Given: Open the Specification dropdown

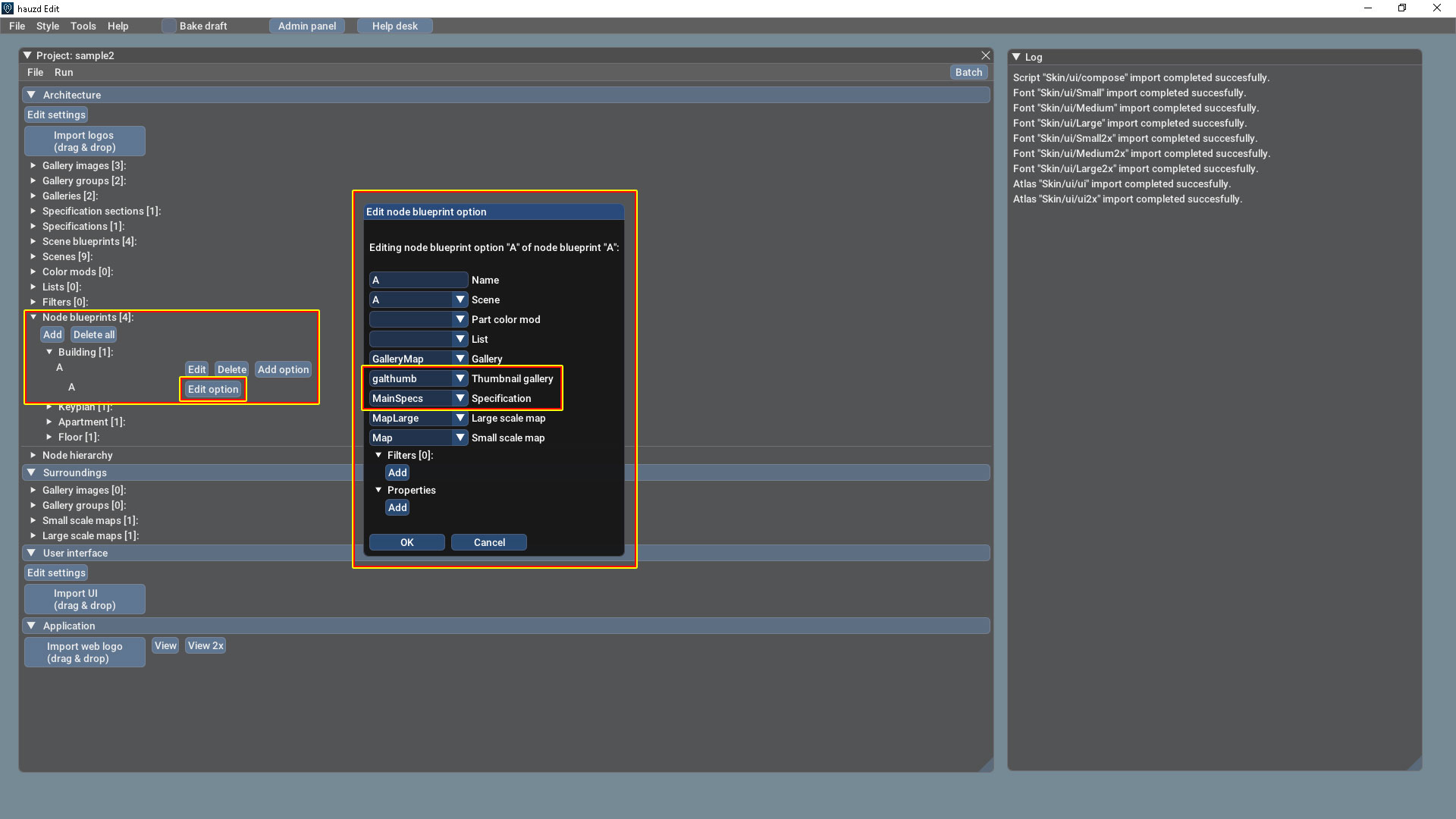Looking at the screenshot, I should pyautogui.click(x=460, y=398).
